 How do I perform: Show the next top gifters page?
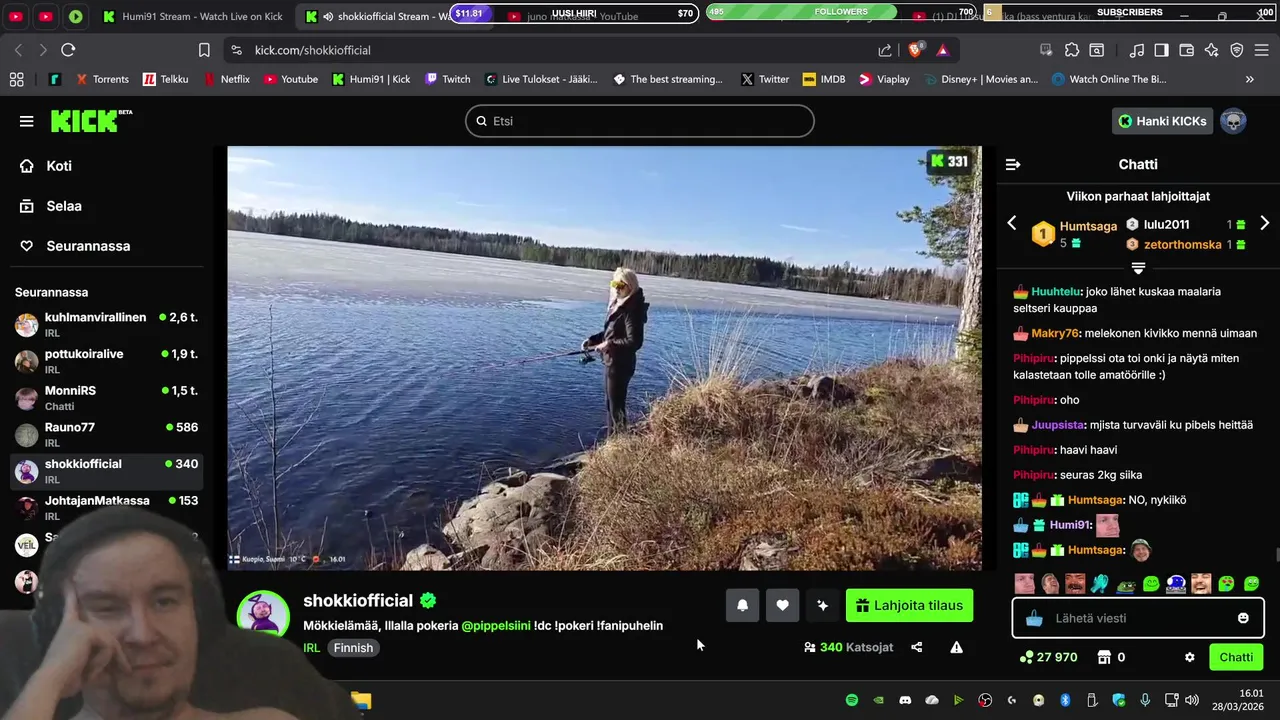(x=1264, y=223)
